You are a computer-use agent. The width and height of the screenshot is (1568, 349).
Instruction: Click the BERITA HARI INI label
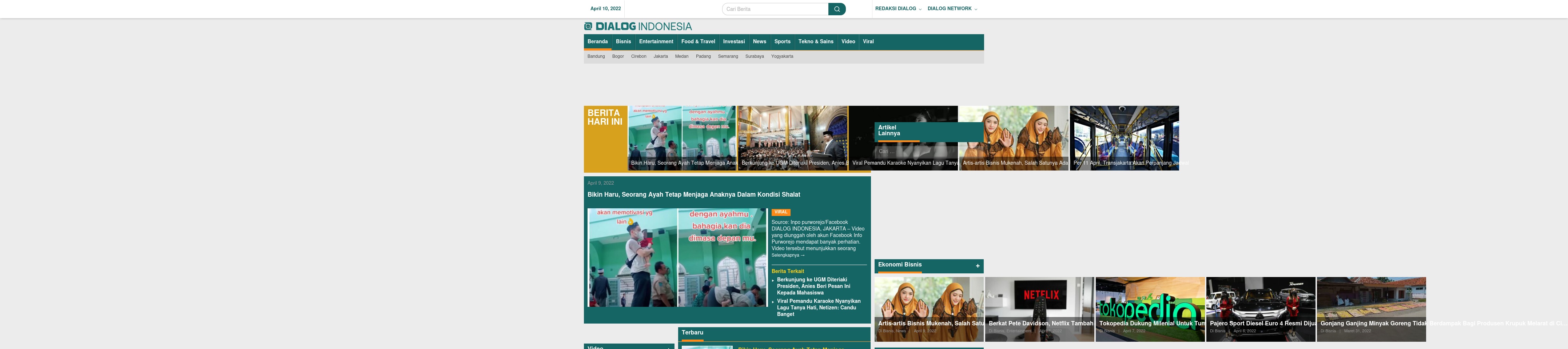point(604,117)
